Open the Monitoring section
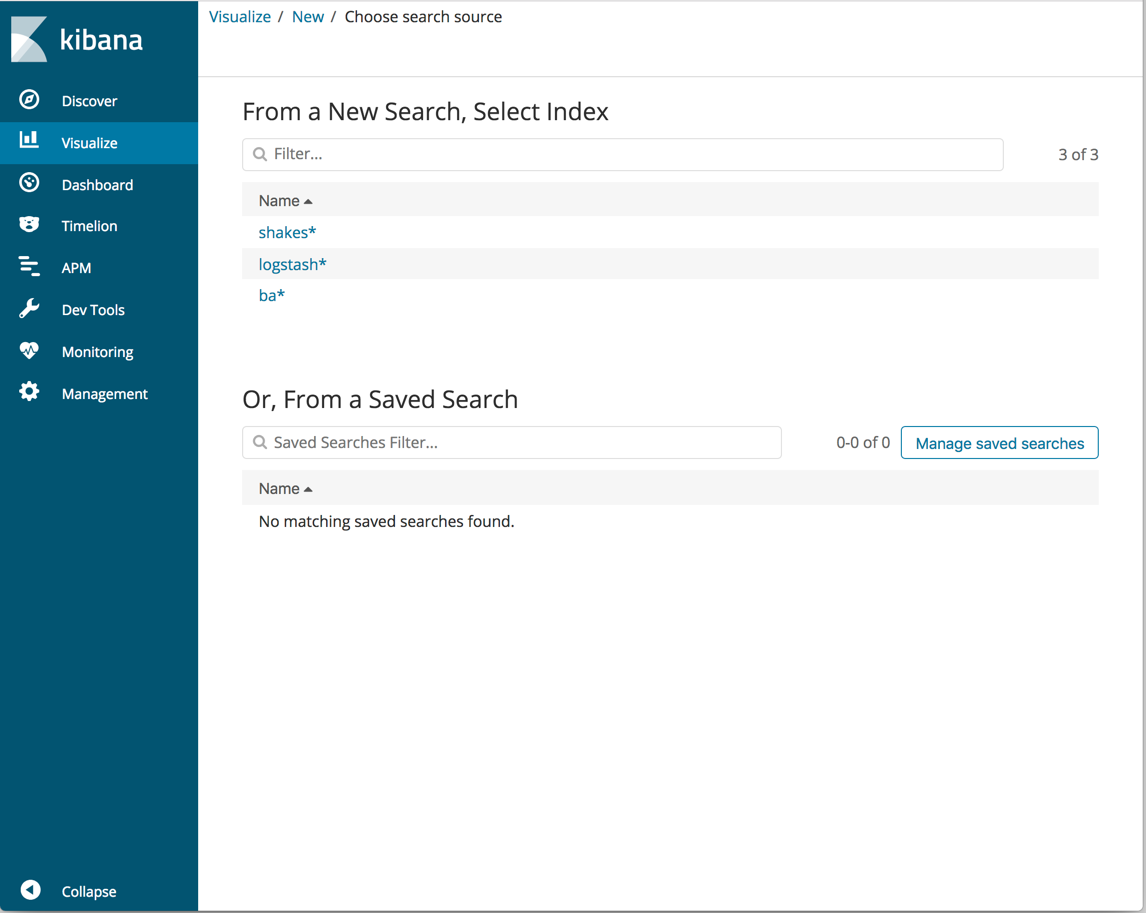 [97, 351]
